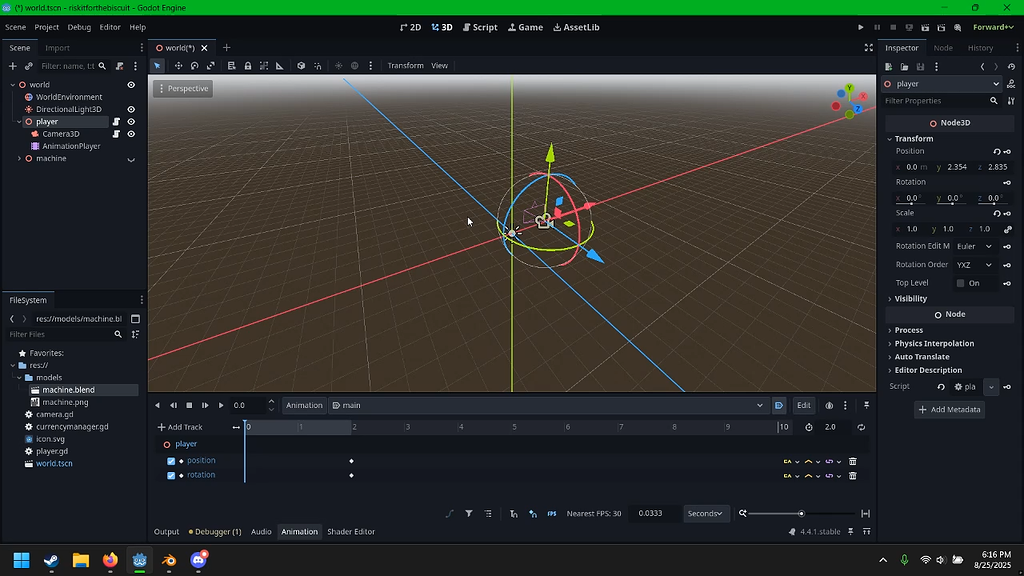Open object history clock icon
This screenshot has width=1024, height=576.
coord(1012,67)
